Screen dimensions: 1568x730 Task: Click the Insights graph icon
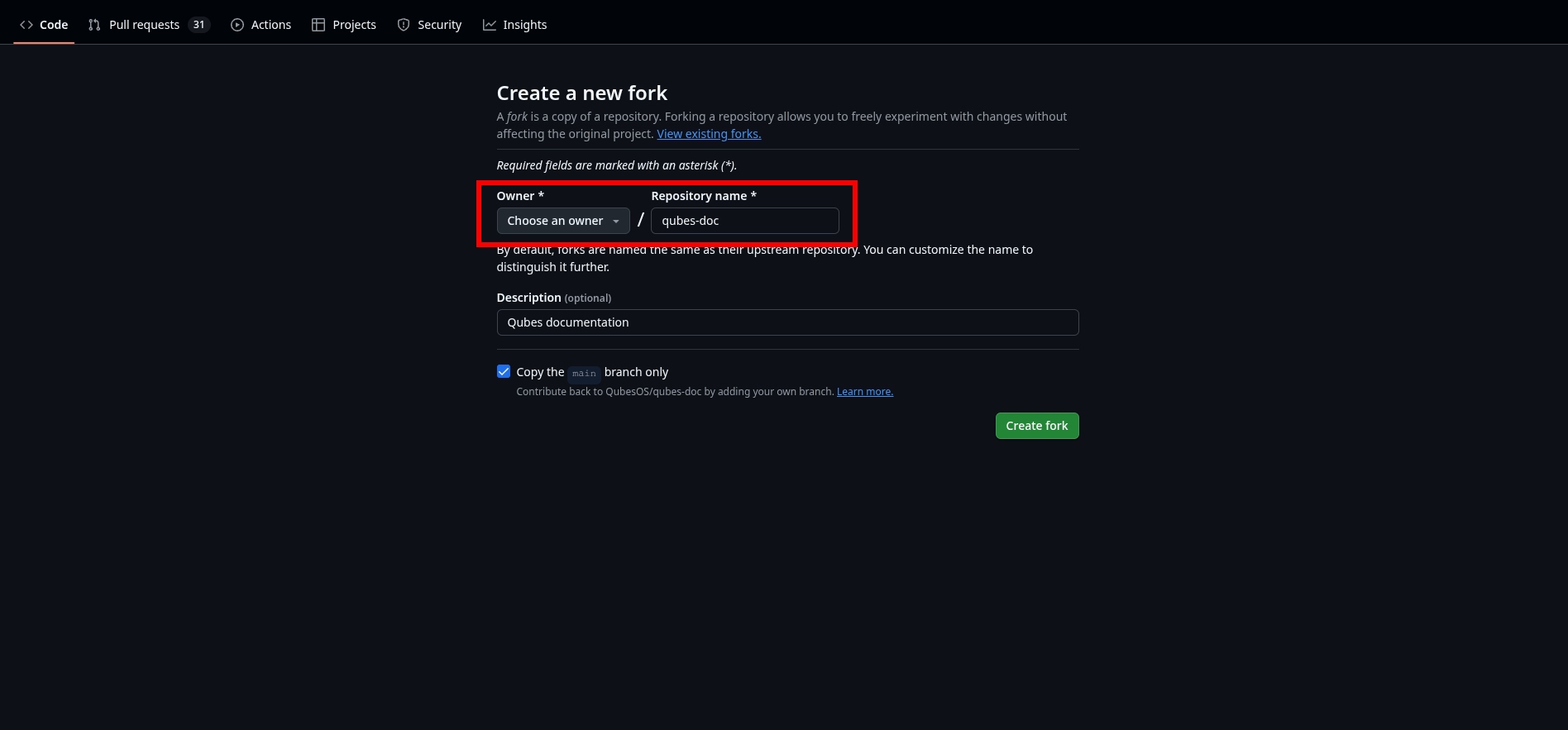490,25
